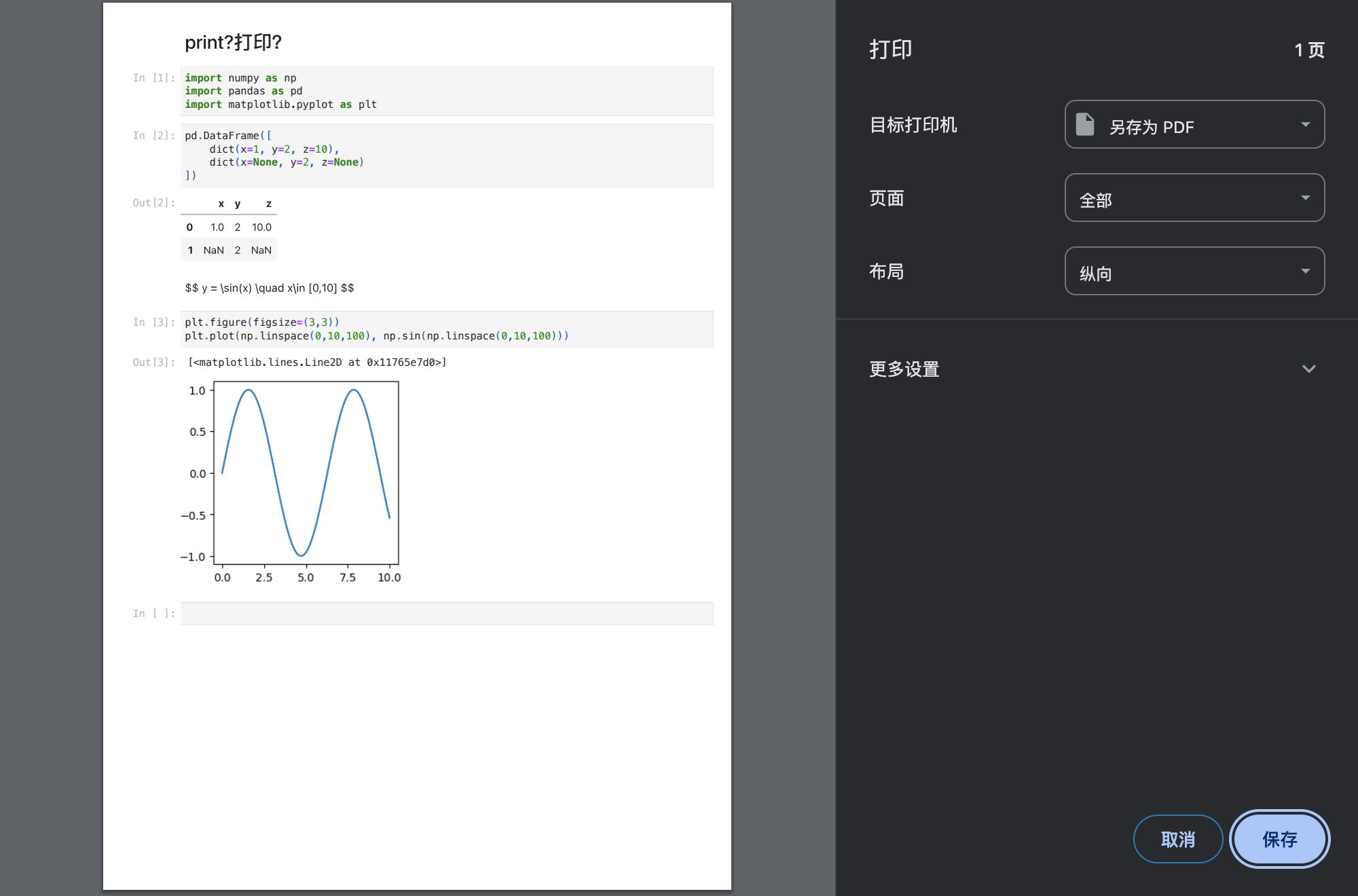The image size is (1358, 896).
Task: Click the layout dropdown arrow icon
Action: click(x=1305, y=272)
